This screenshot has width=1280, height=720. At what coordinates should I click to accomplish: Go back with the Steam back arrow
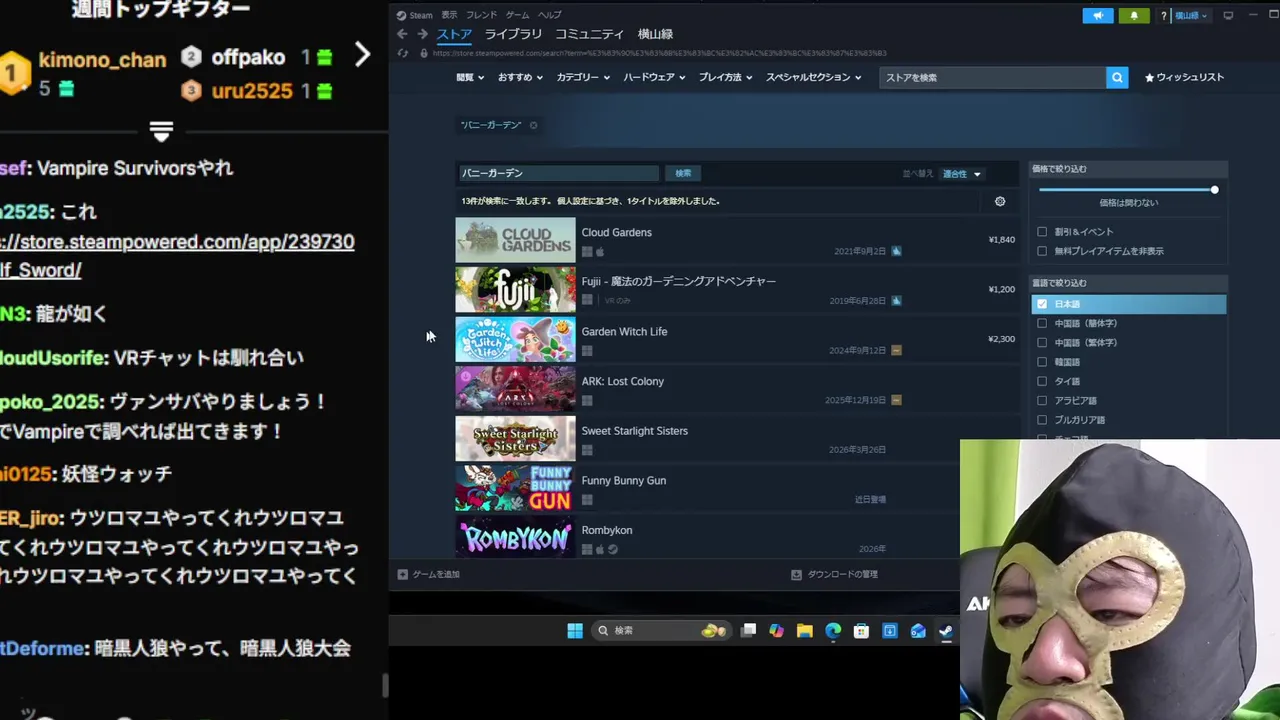click(x=402, y=34)
